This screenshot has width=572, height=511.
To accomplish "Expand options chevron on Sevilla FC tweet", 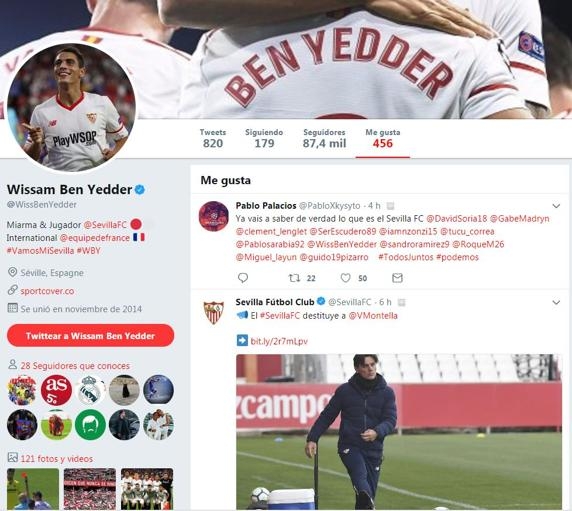I will (x=556, y=302).
